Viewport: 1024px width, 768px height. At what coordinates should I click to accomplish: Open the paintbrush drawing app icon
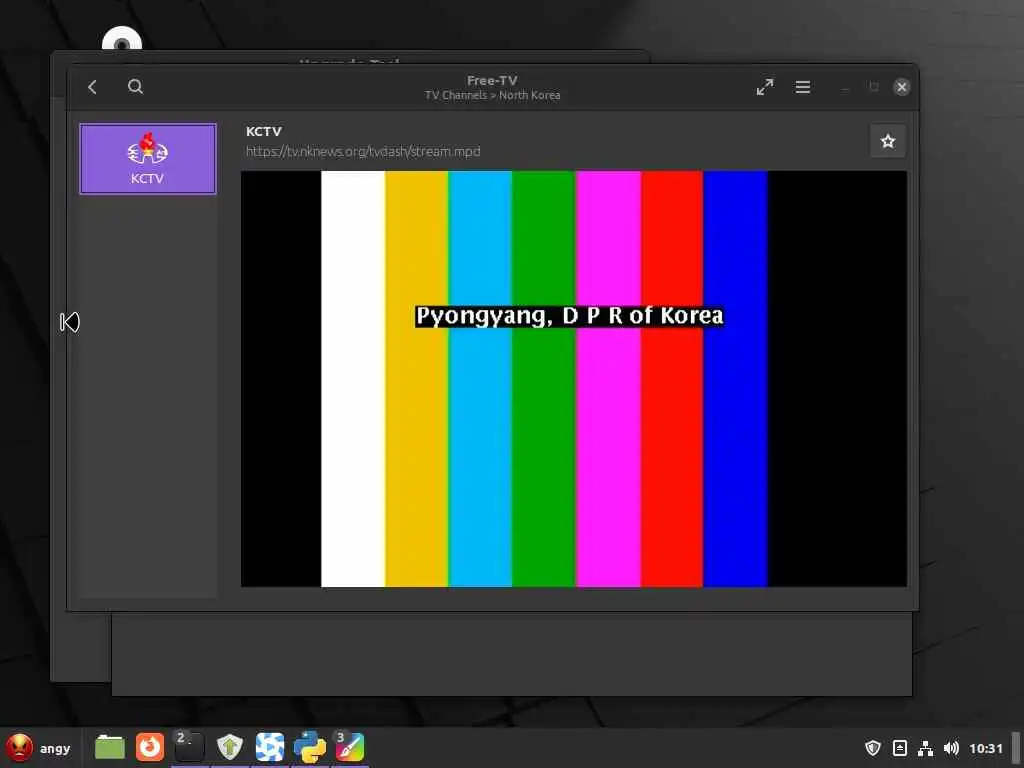pyautogui.click(x=350, y=747)
